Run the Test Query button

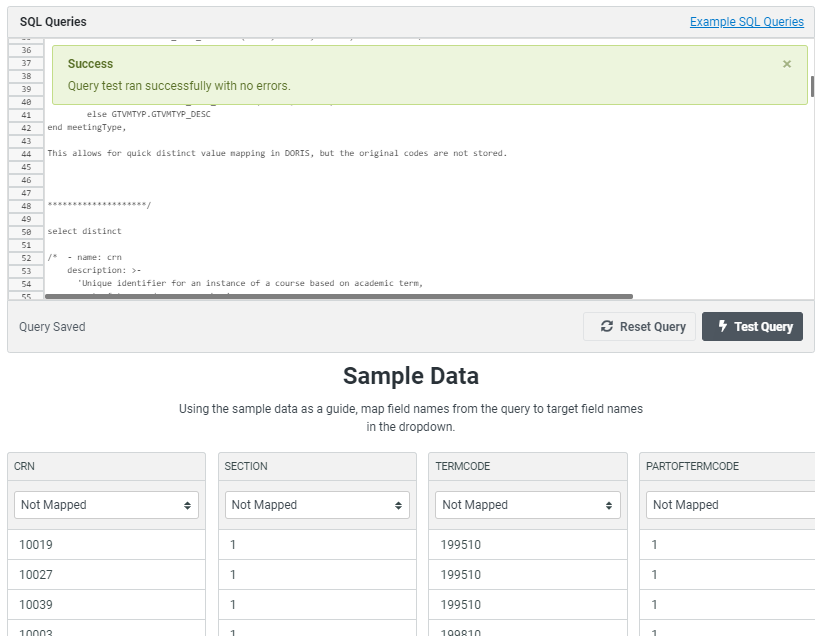pos(752,327)
